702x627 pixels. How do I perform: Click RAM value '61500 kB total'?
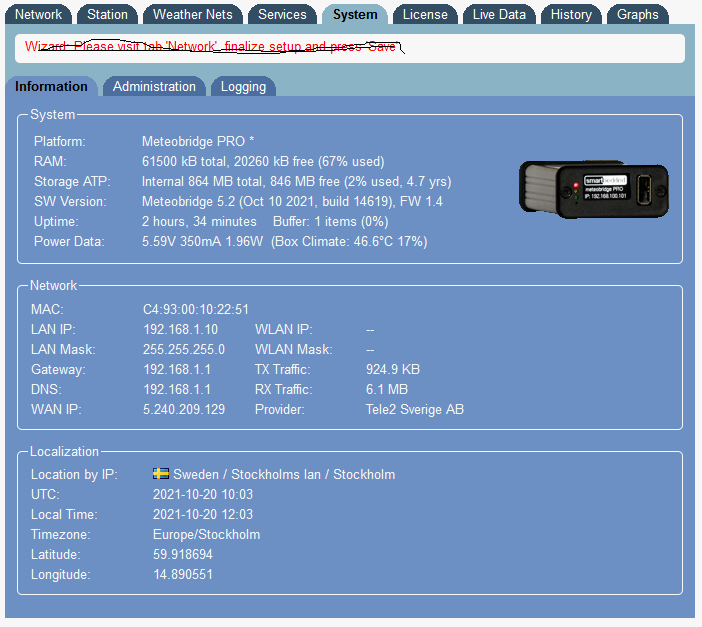[x=184, y=161]
